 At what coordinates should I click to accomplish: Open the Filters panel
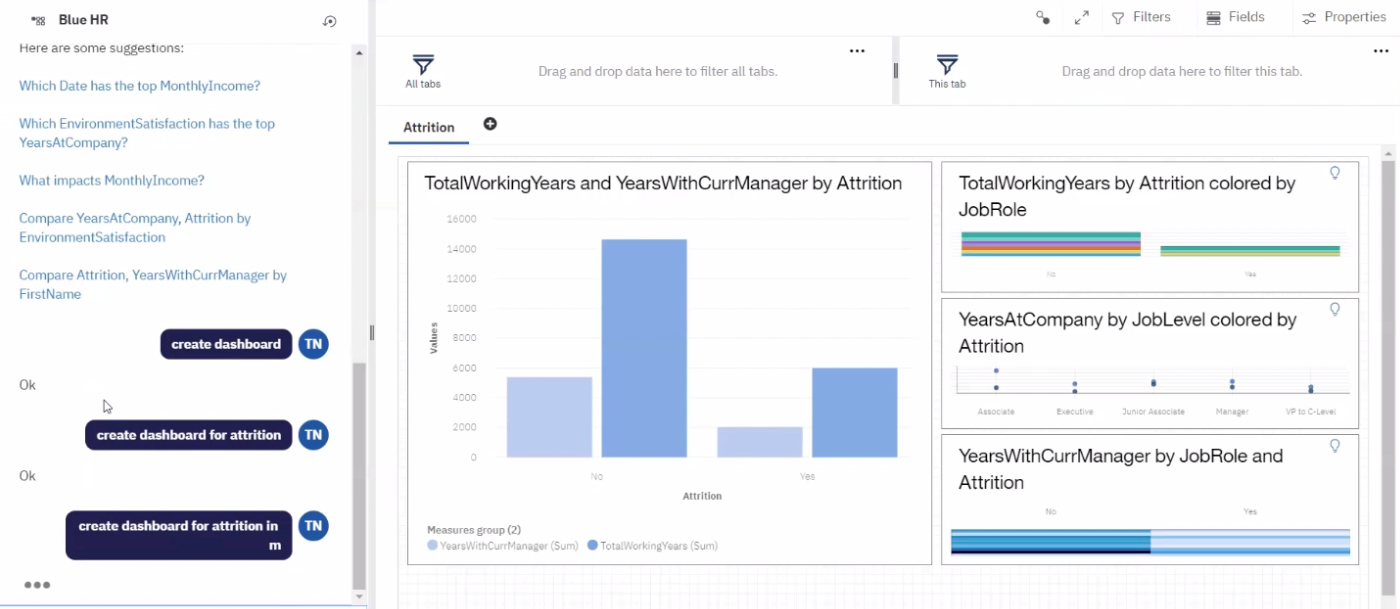point(1146,17)
